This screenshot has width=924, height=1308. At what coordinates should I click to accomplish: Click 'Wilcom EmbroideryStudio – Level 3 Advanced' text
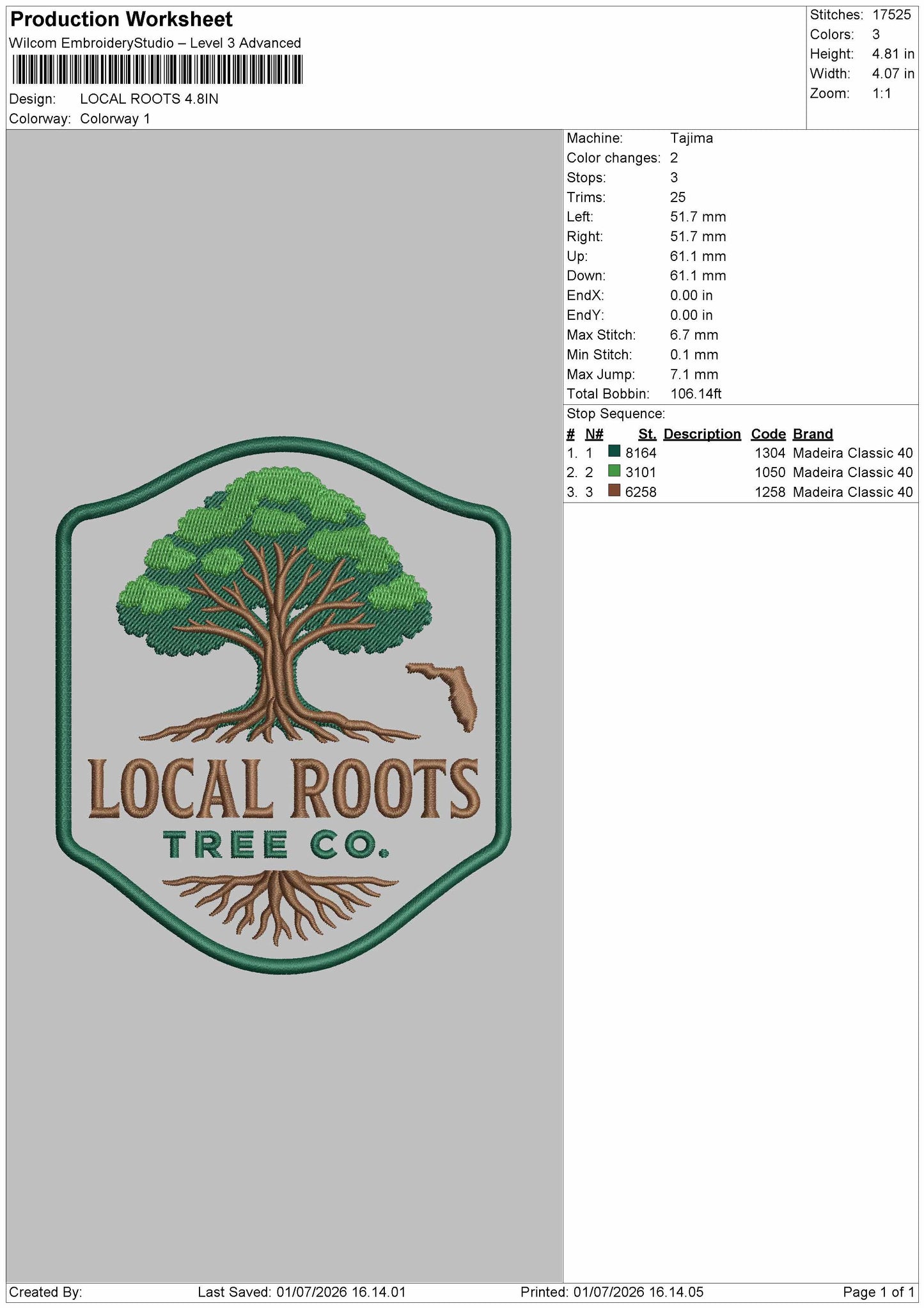click(x=155, y=43)
